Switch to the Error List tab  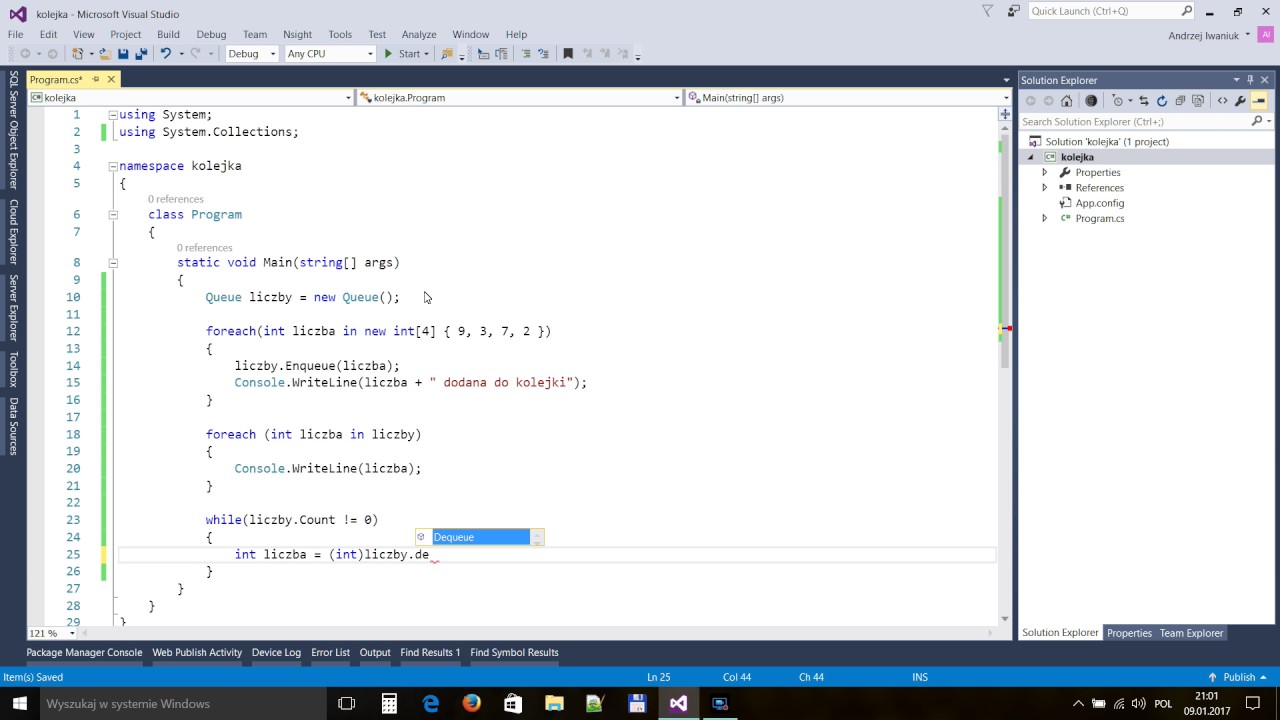[330, 652]
